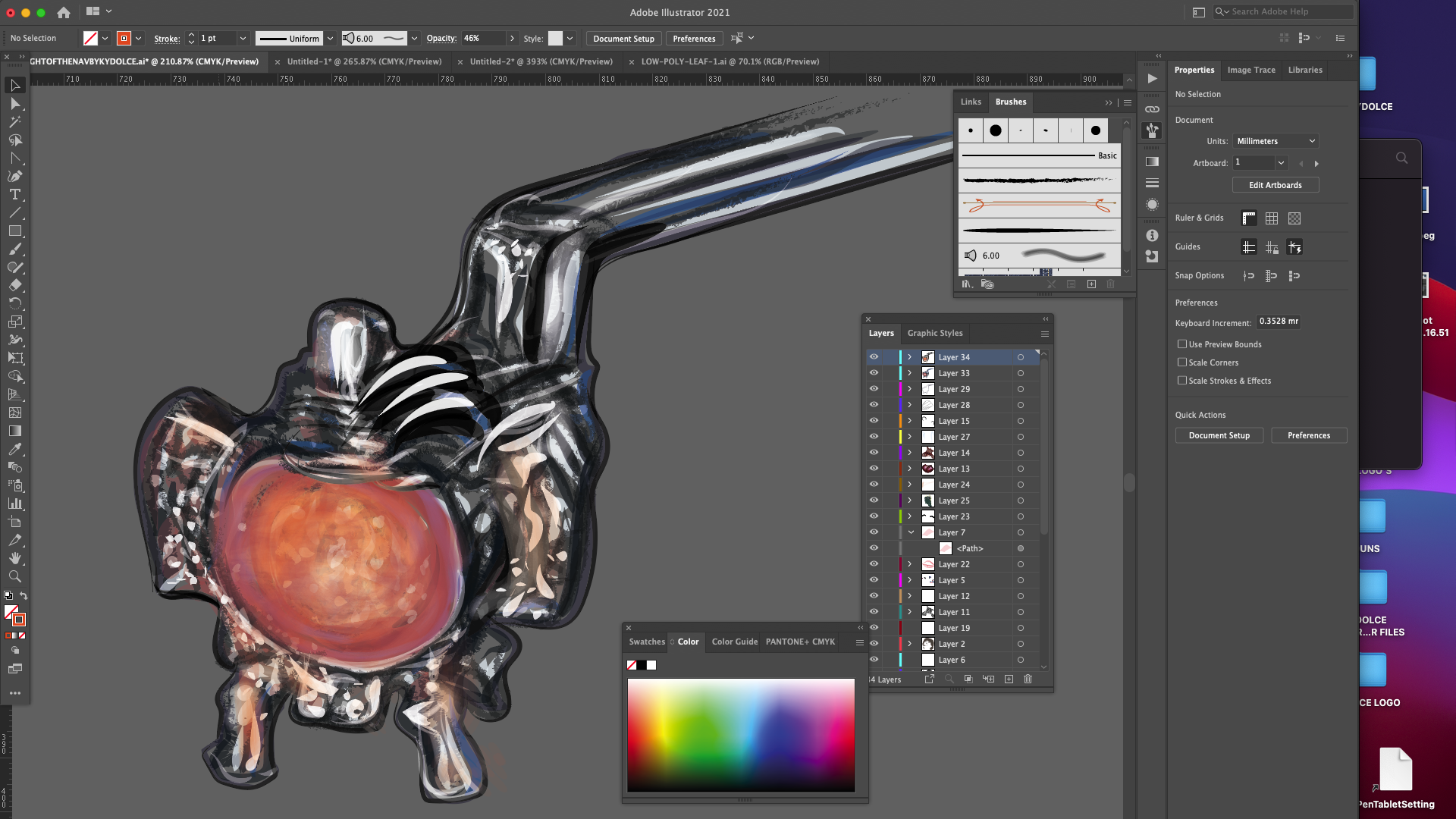Select the Direct Selection tool

pyautogui.click(x=14, y=103)
